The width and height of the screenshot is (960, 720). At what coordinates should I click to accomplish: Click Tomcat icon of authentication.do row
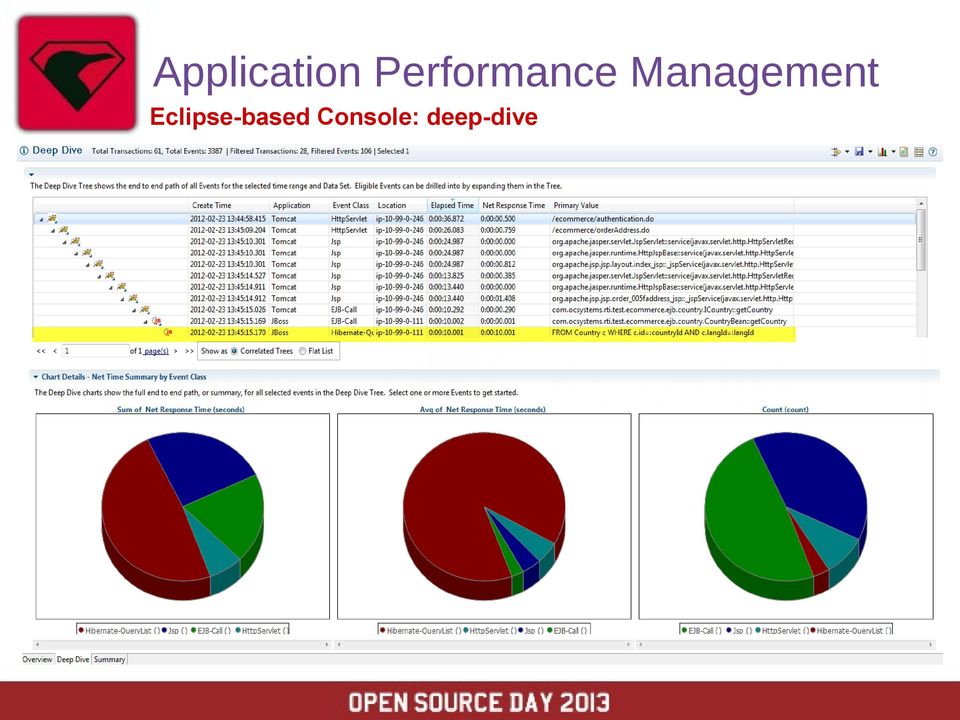[53, 219]
